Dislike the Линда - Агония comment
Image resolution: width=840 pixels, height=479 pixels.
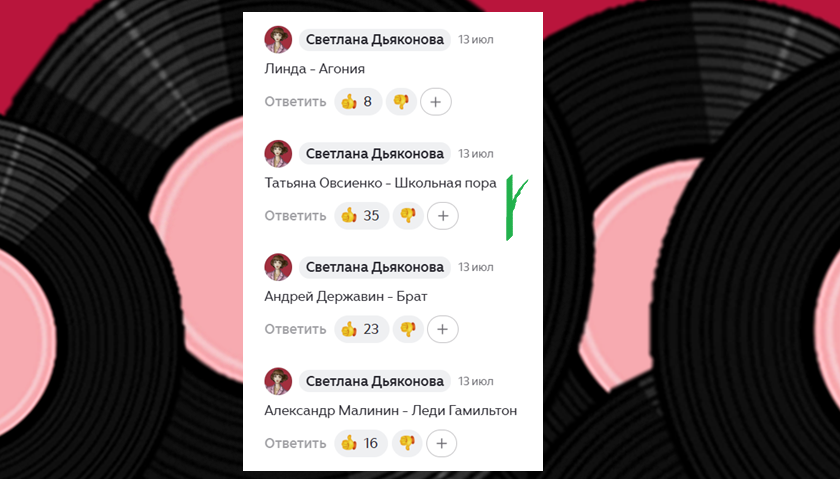[401, 101]
